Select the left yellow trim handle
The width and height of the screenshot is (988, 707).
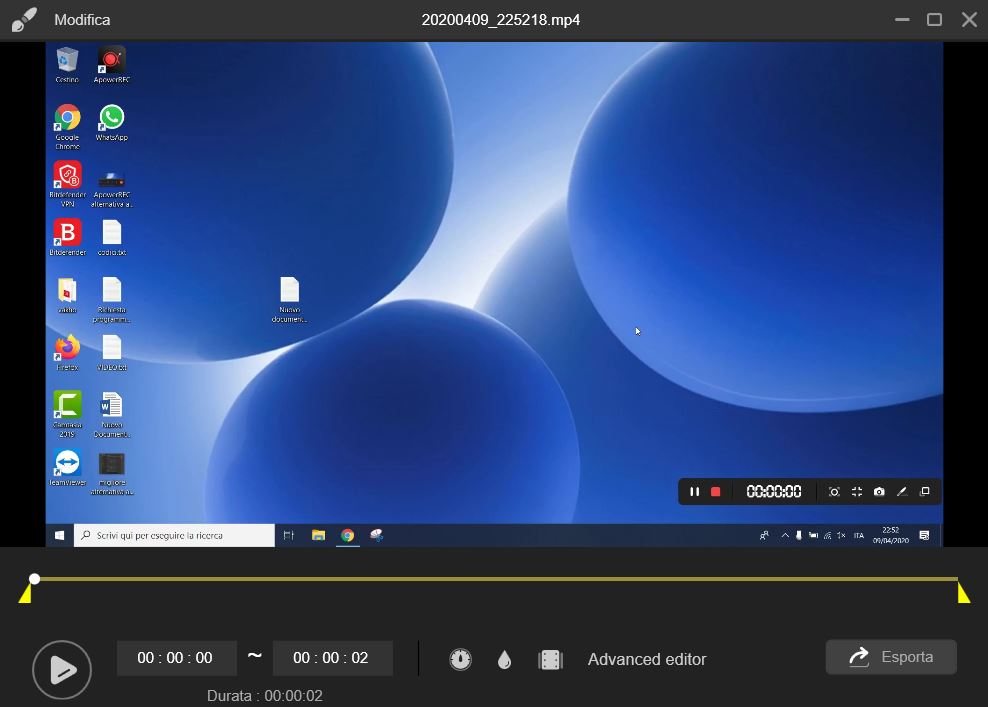coord(27,594)
